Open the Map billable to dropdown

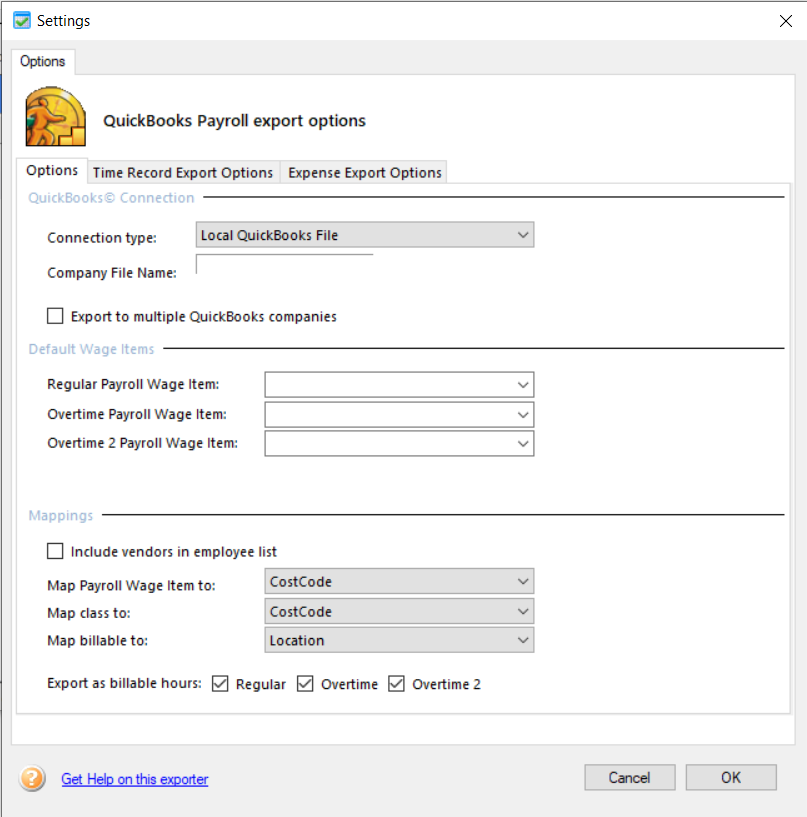399,640
